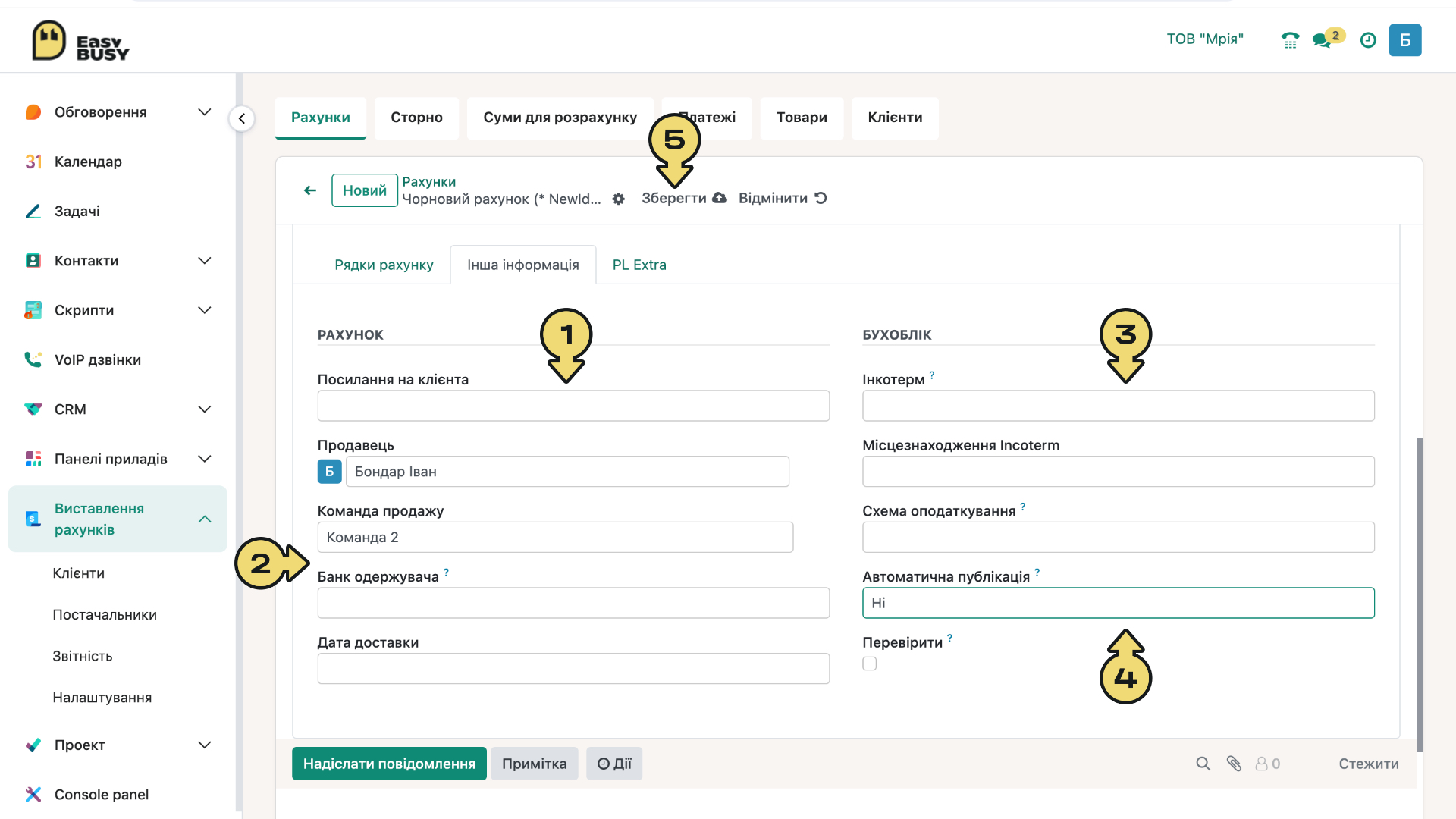The image size is (1456, 819).
Task: Click the Календар sidebar icon
Action: pyautogui.click(x=33, y=162)
